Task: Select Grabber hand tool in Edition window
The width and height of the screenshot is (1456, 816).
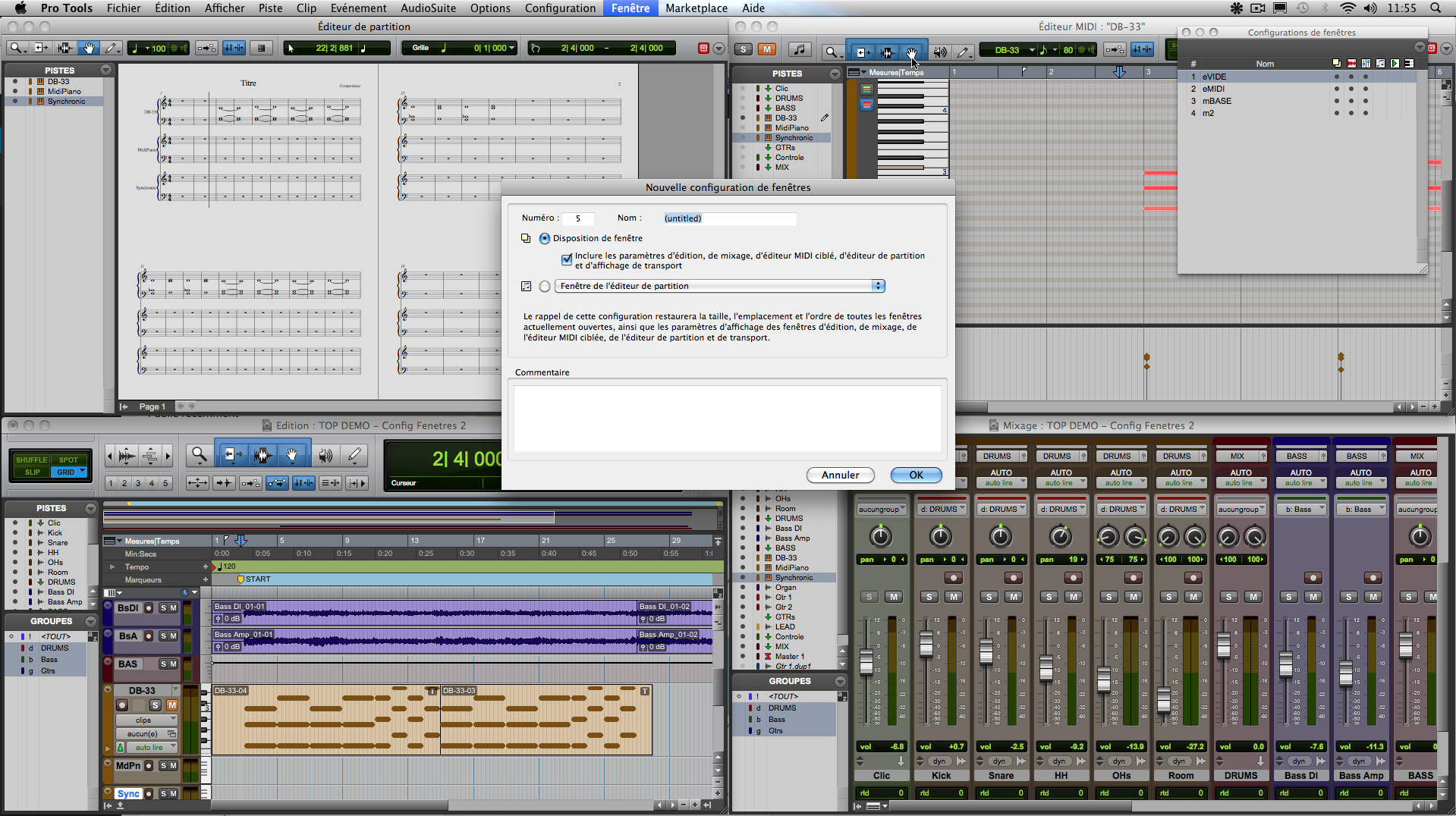Action: 292,454
